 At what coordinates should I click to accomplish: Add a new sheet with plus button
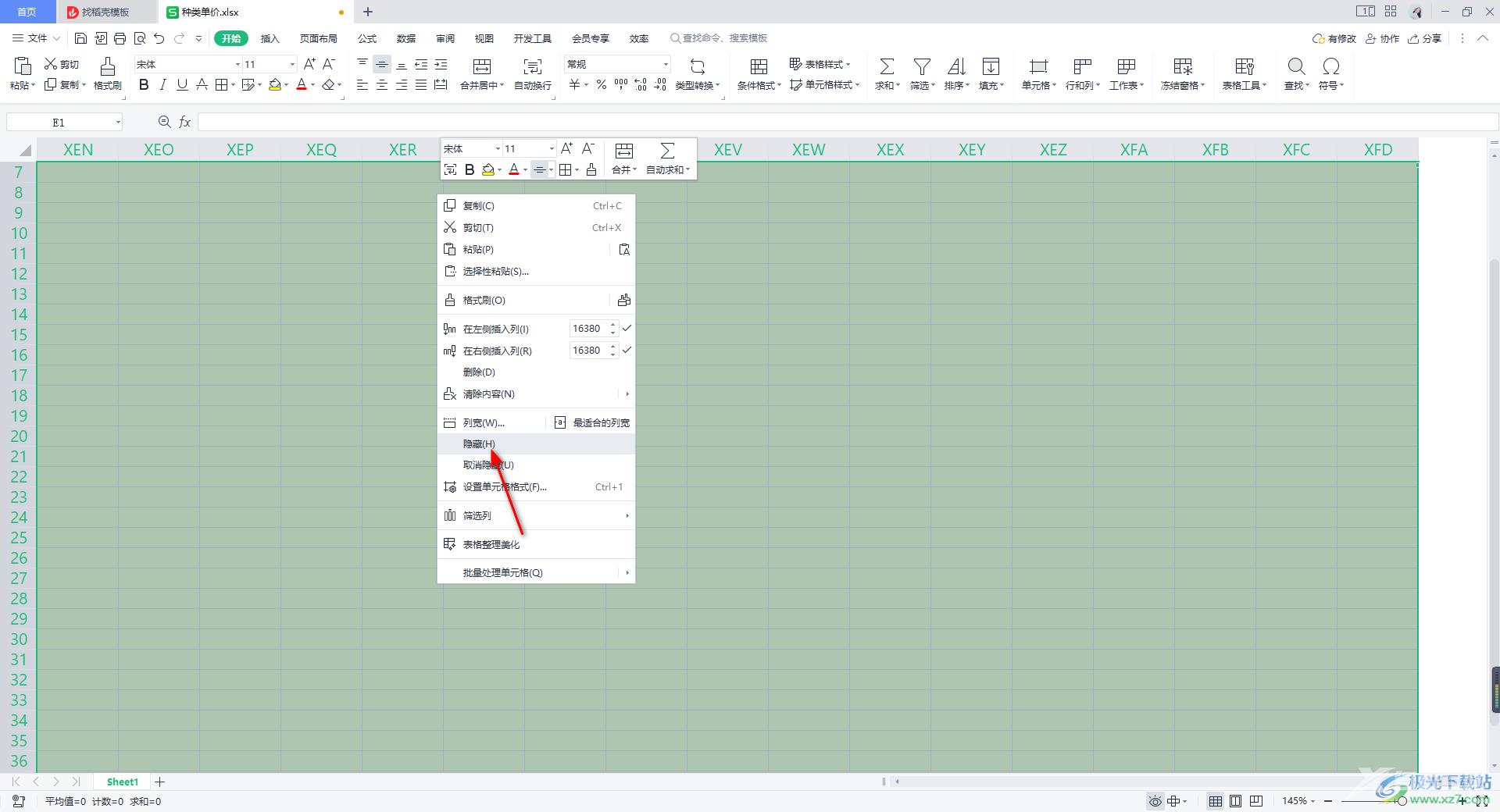point(160,782)
